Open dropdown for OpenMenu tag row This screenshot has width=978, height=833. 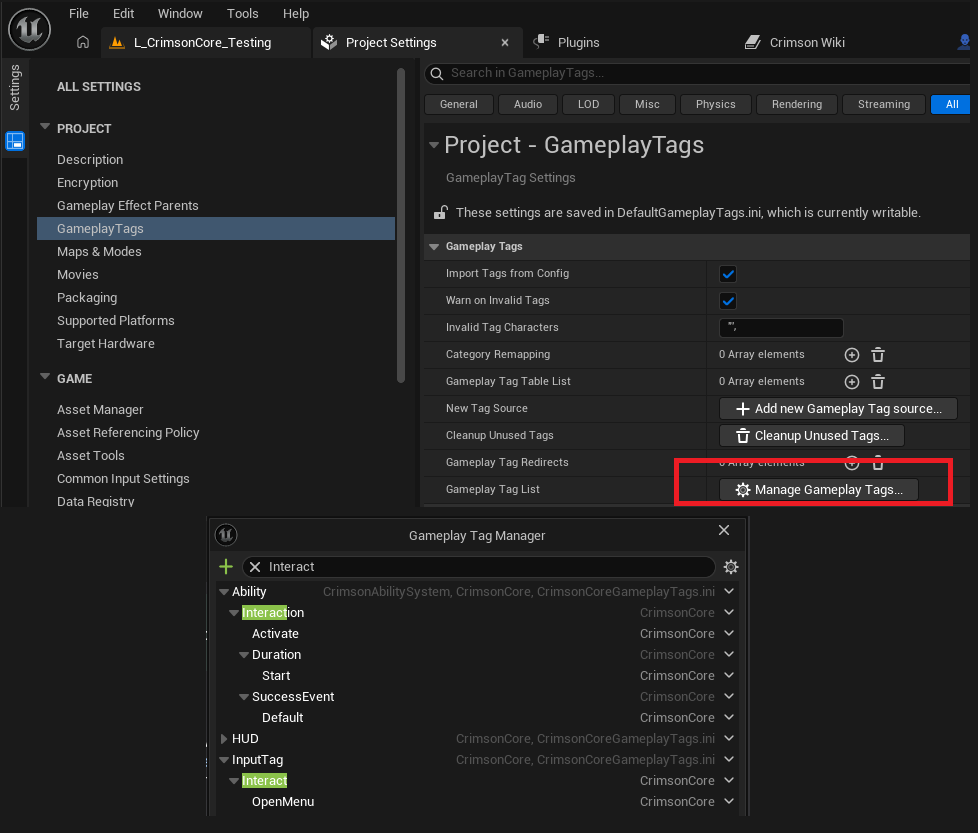click(729, 801)
